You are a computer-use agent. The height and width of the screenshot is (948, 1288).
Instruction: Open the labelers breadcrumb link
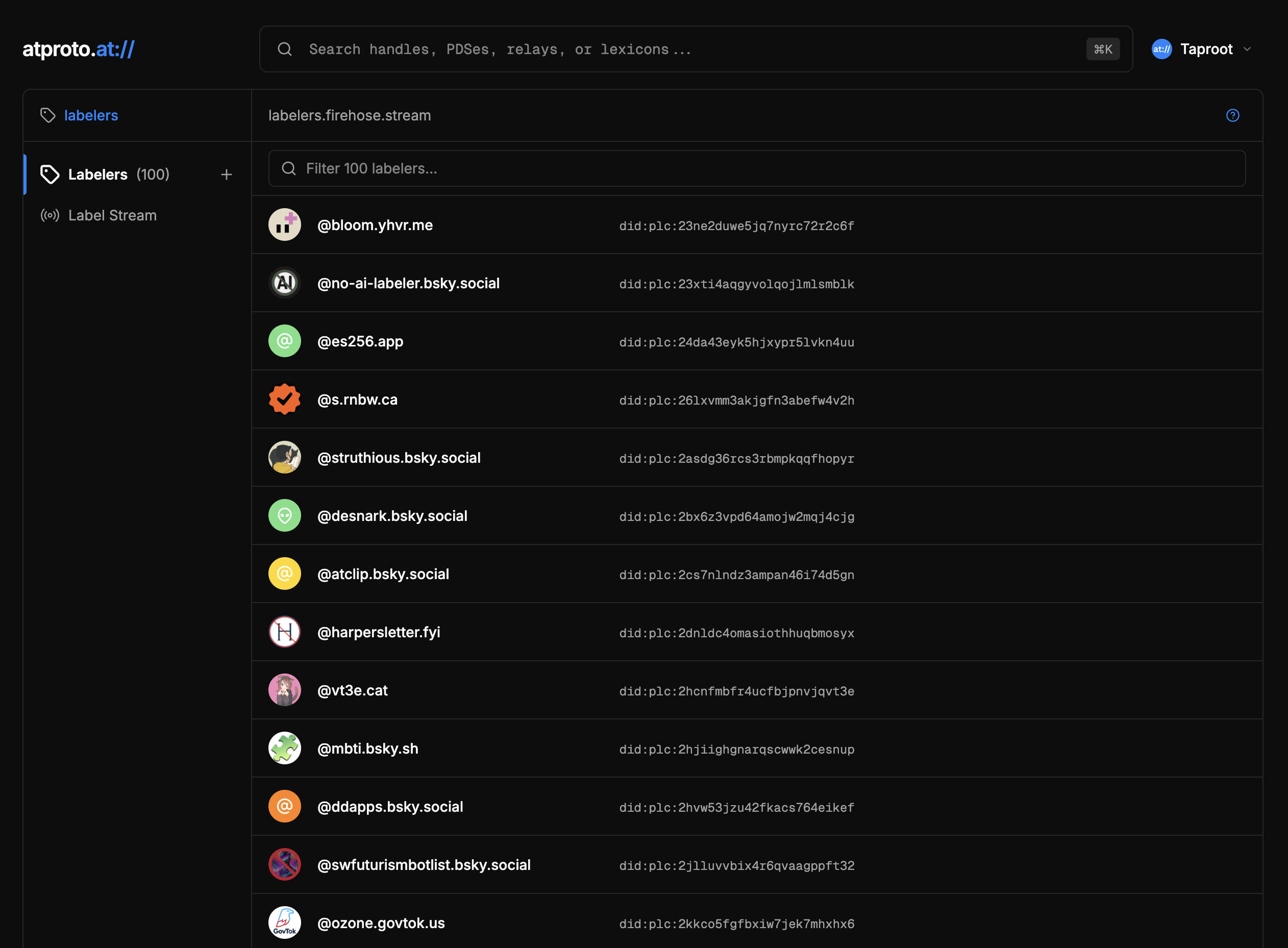(x=91, y=115)
